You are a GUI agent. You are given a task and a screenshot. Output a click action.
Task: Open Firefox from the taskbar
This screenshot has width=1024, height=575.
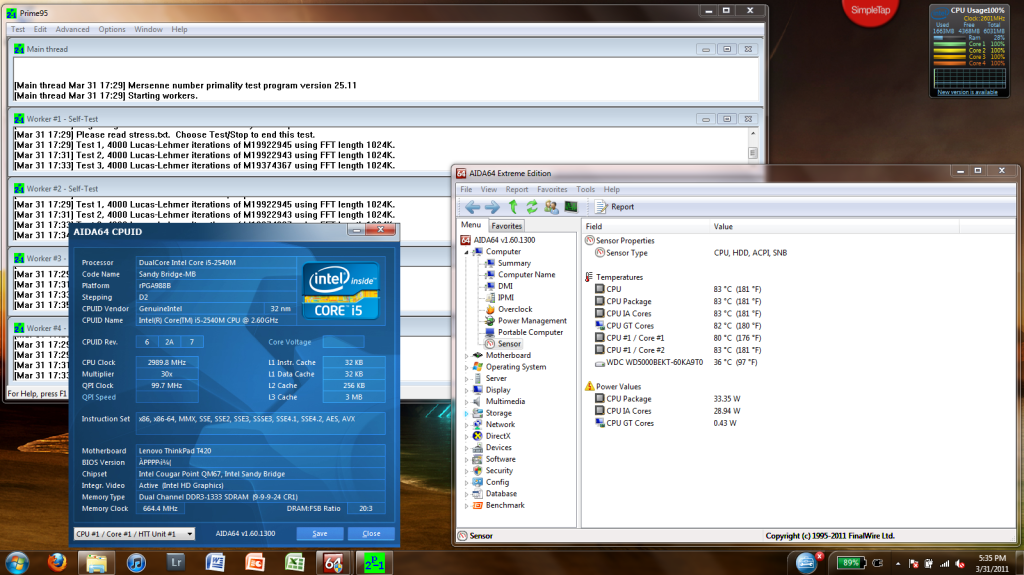click(x=57, y=563)
